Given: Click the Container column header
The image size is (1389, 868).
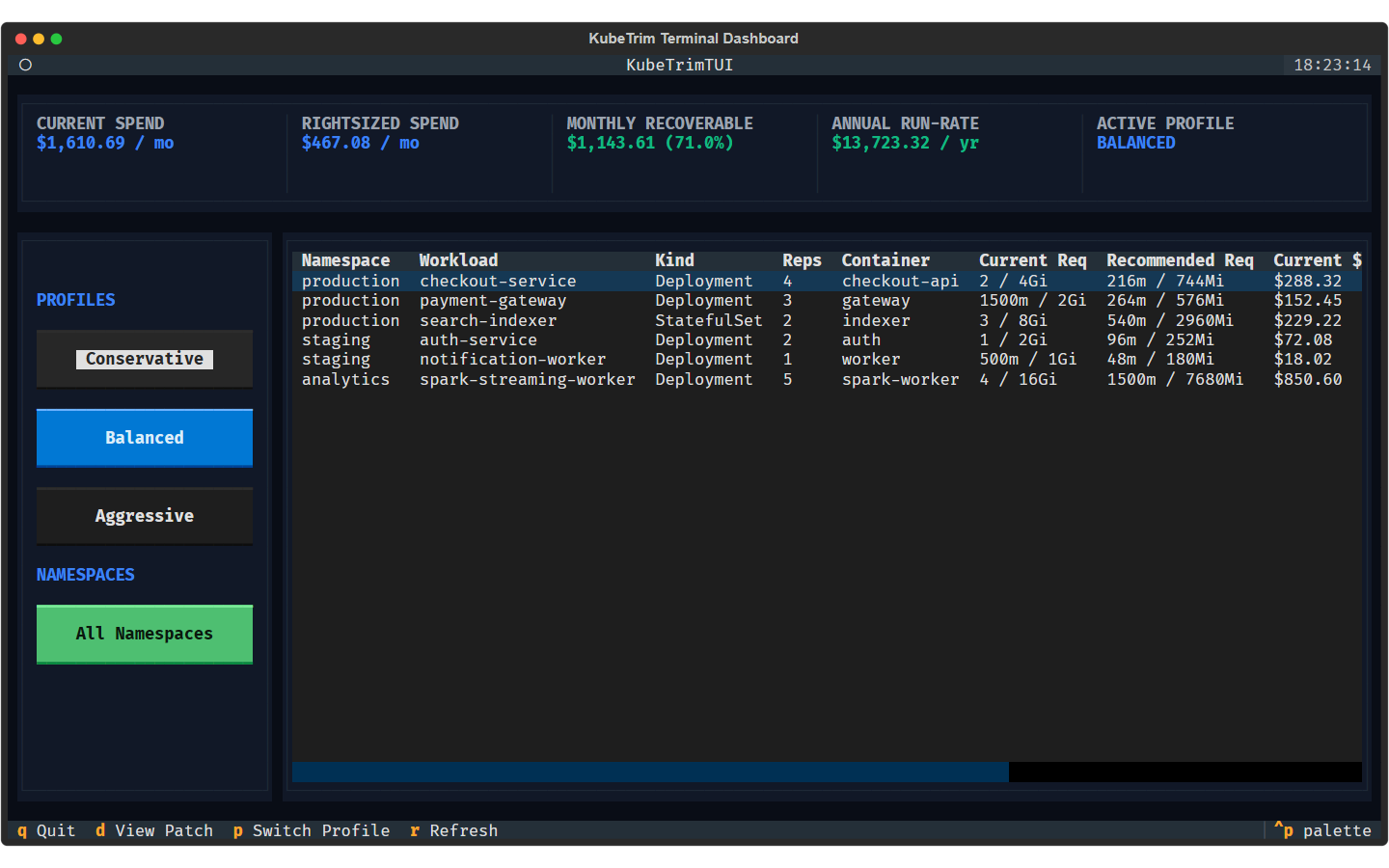Looking at the screenshot, I should (885, 260).
